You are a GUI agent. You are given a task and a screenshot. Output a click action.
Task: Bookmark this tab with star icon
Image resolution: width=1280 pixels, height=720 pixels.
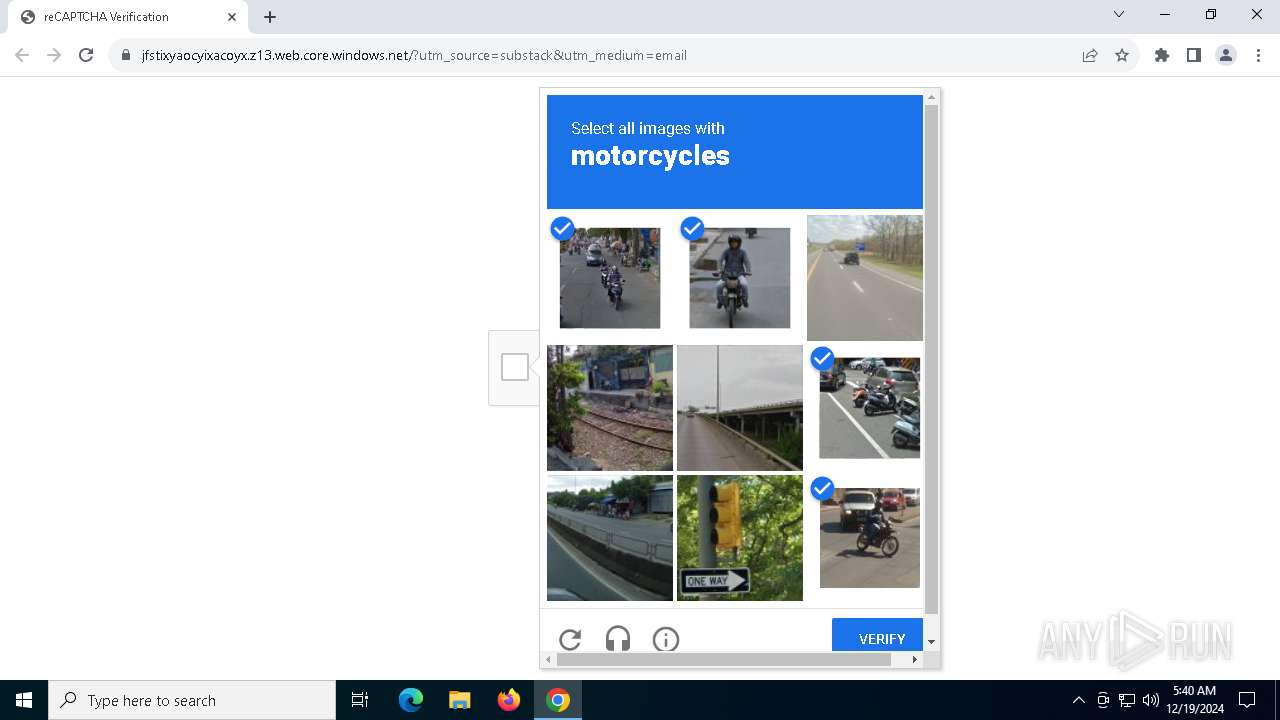1122,55
